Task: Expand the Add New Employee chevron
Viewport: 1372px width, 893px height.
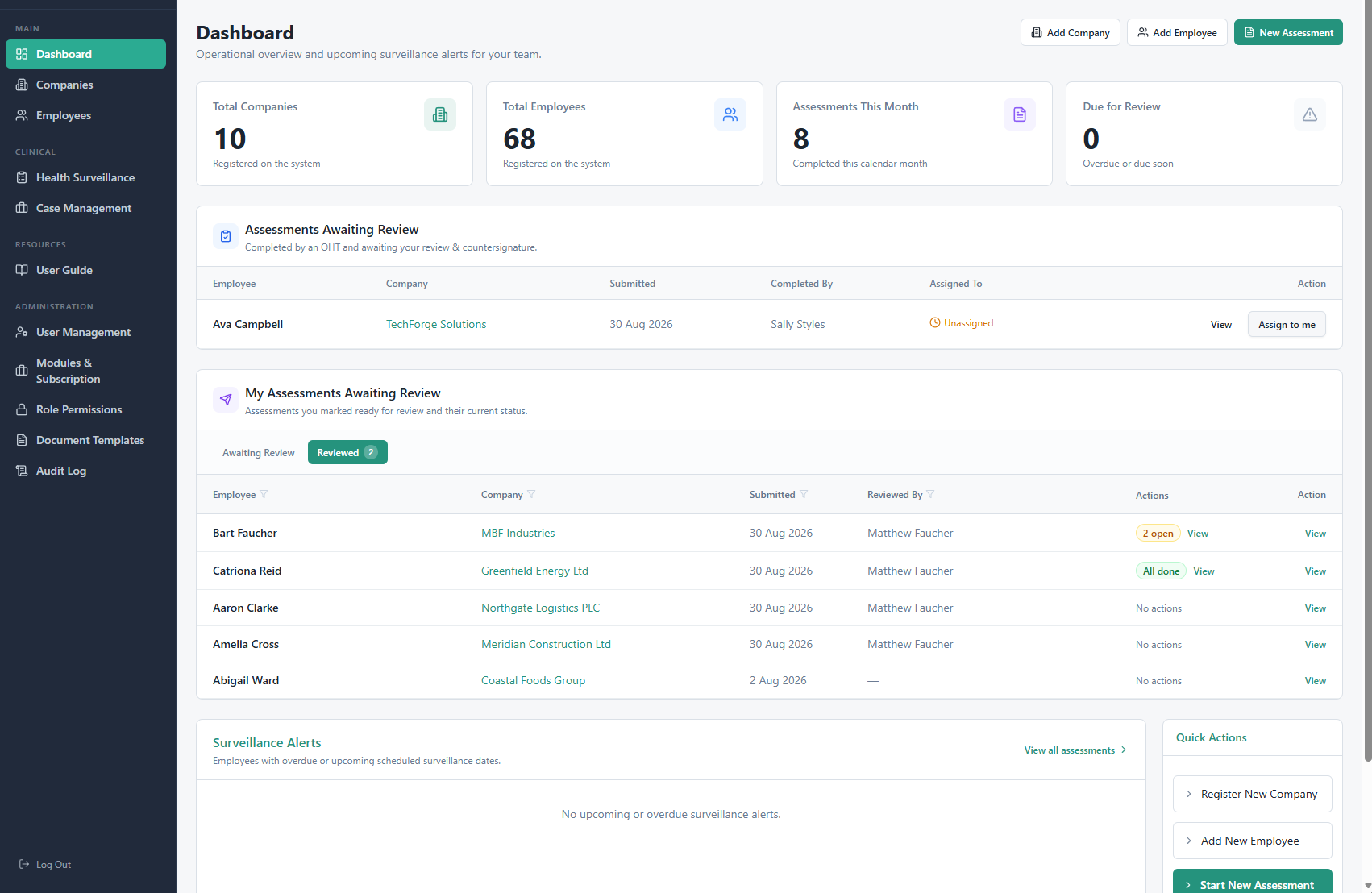Action: pyautogui.click(x=1189, y=841)
